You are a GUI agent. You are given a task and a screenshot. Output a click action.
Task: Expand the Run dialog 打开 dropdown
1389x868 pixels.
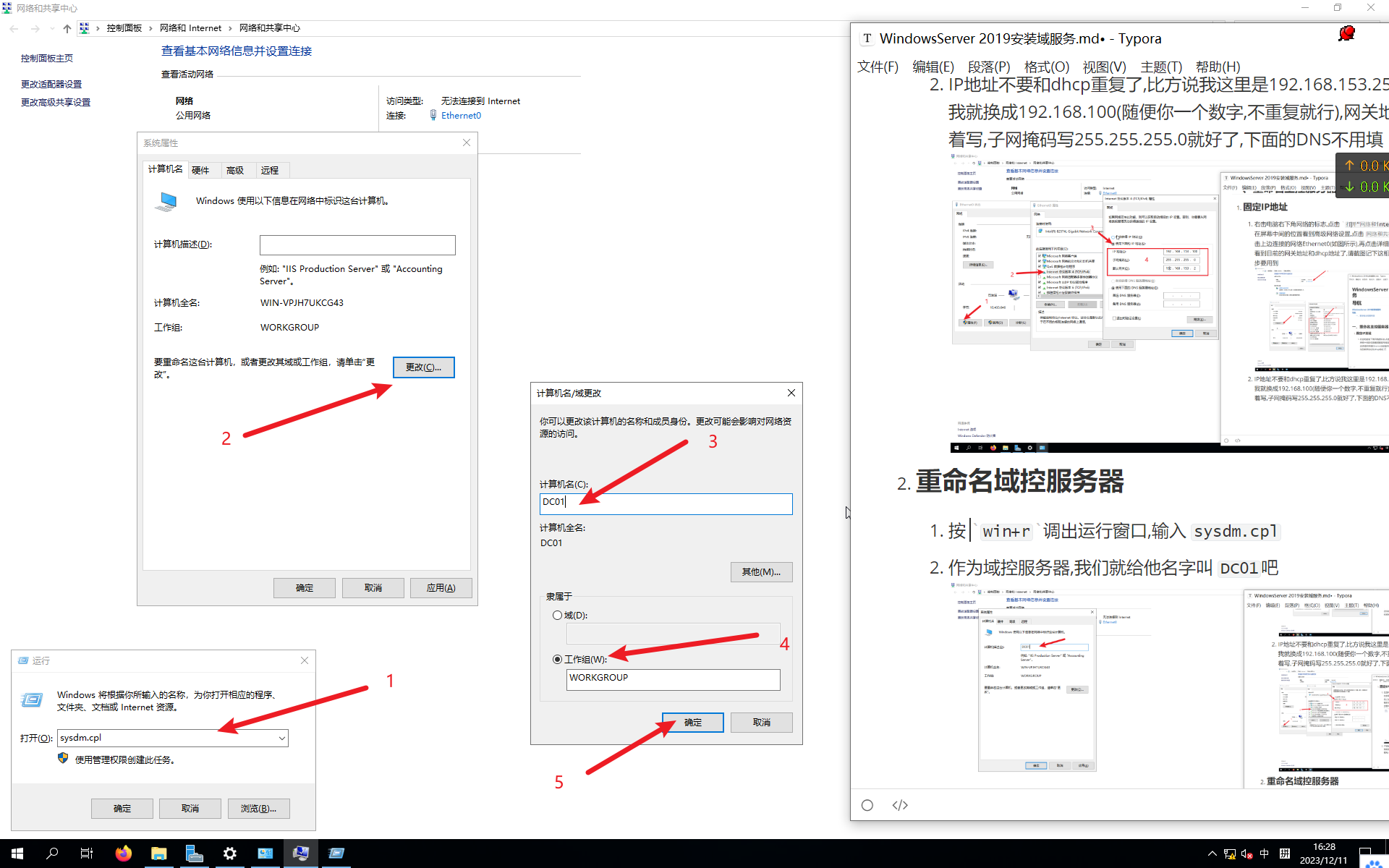click(281, 738)
